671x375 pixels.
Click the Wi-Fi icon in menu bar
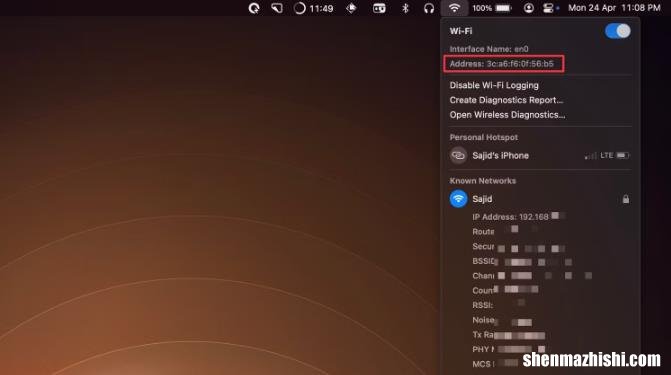click(x=454, y=8)
